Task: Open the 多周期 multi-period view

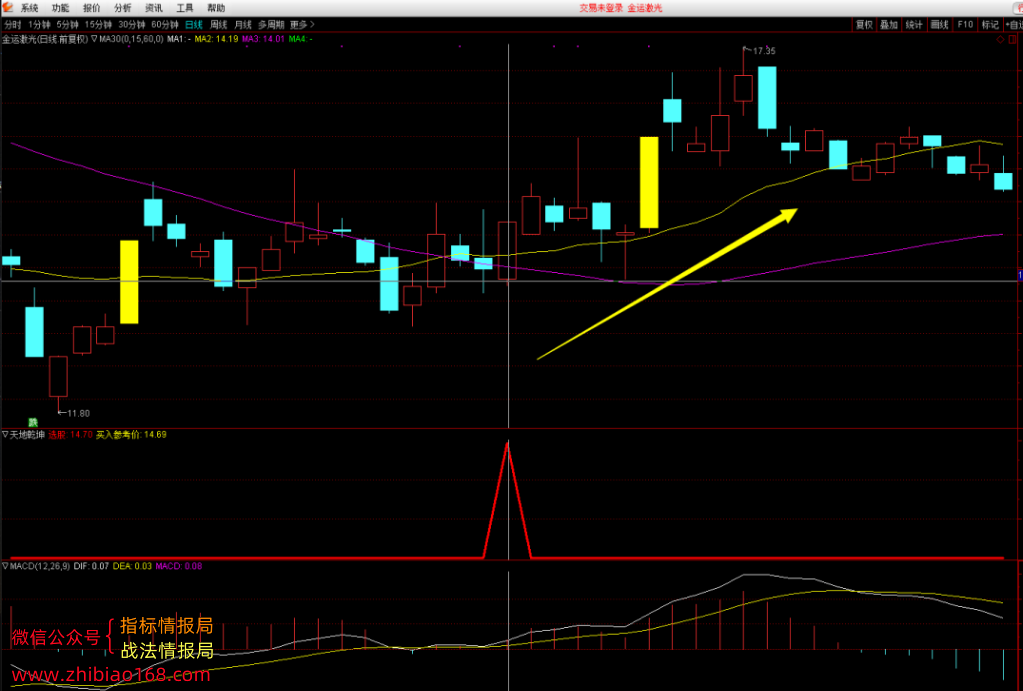Action: pos(271,25)
